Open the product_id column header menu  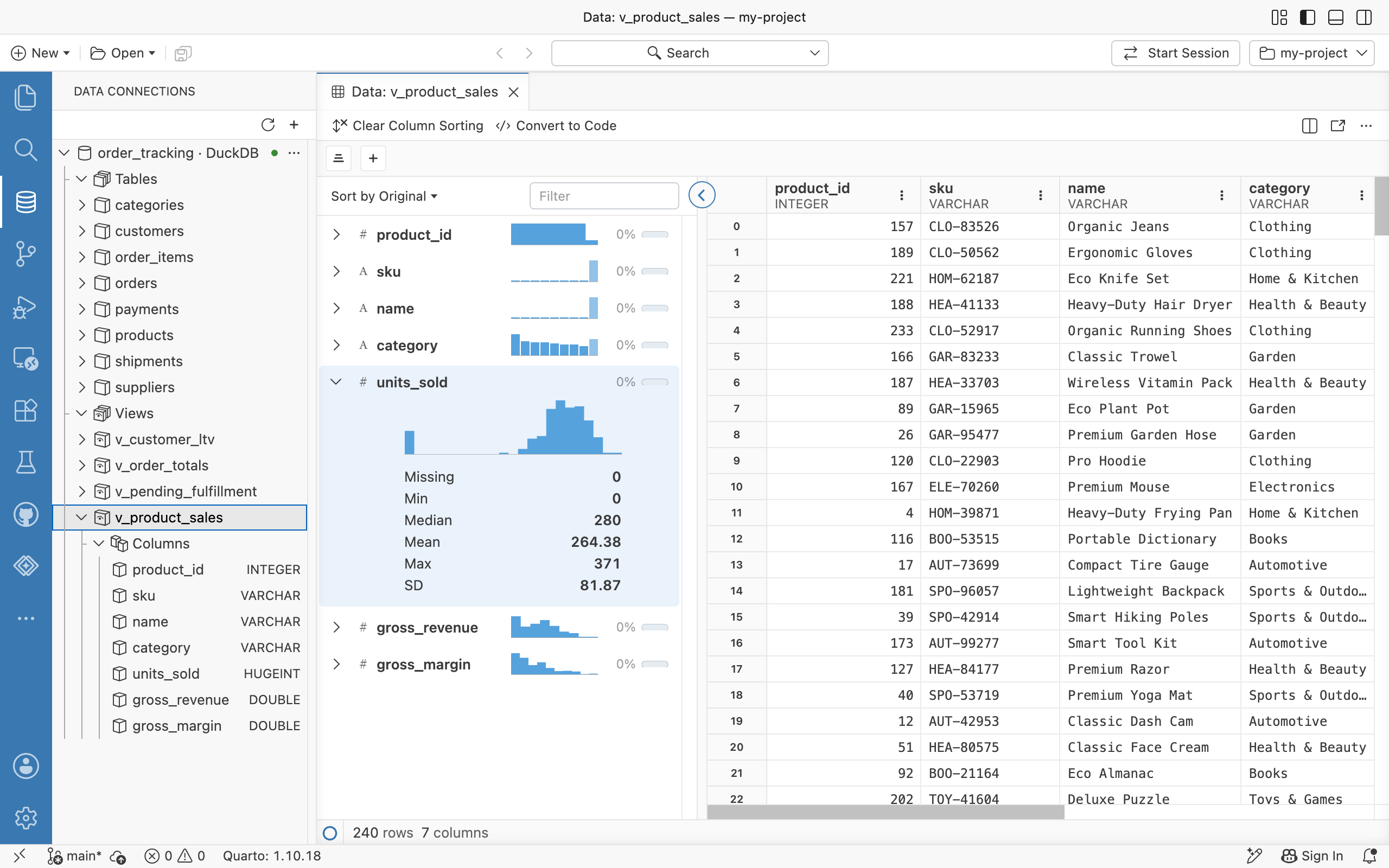902,195
